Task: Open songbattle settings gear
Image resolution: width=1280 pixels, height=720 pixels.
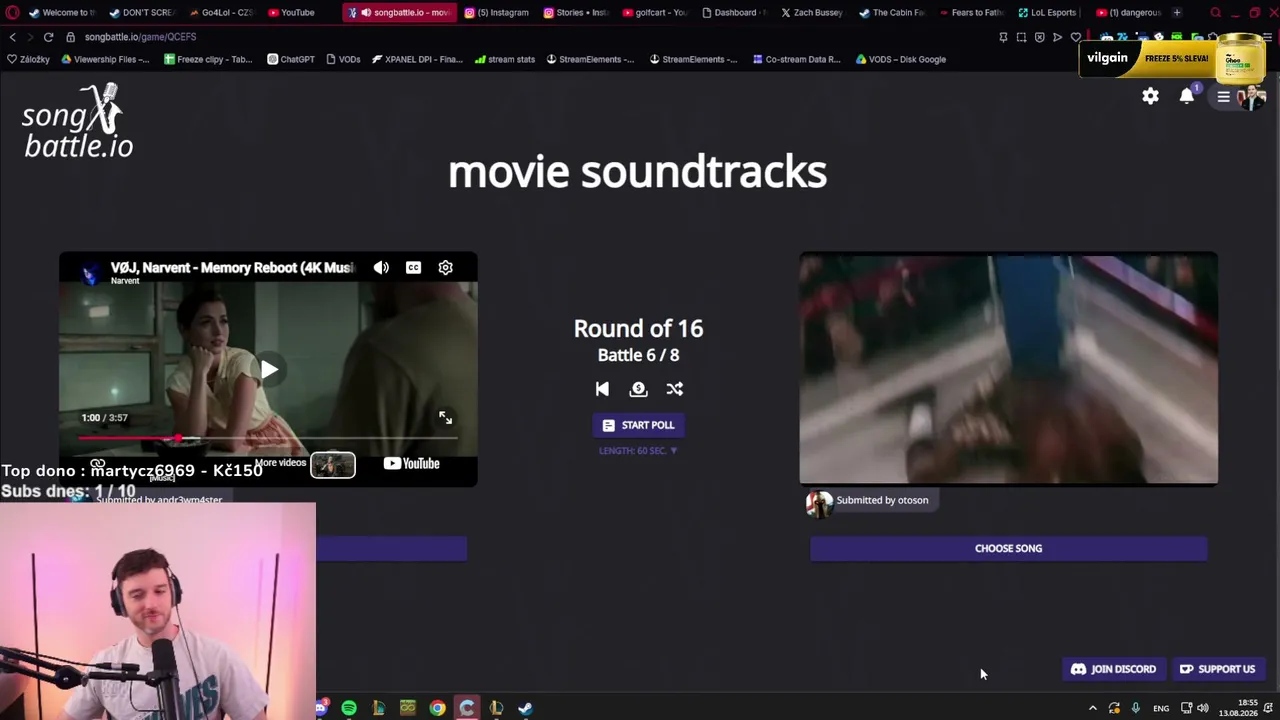Action: [x=1150, y=96]
